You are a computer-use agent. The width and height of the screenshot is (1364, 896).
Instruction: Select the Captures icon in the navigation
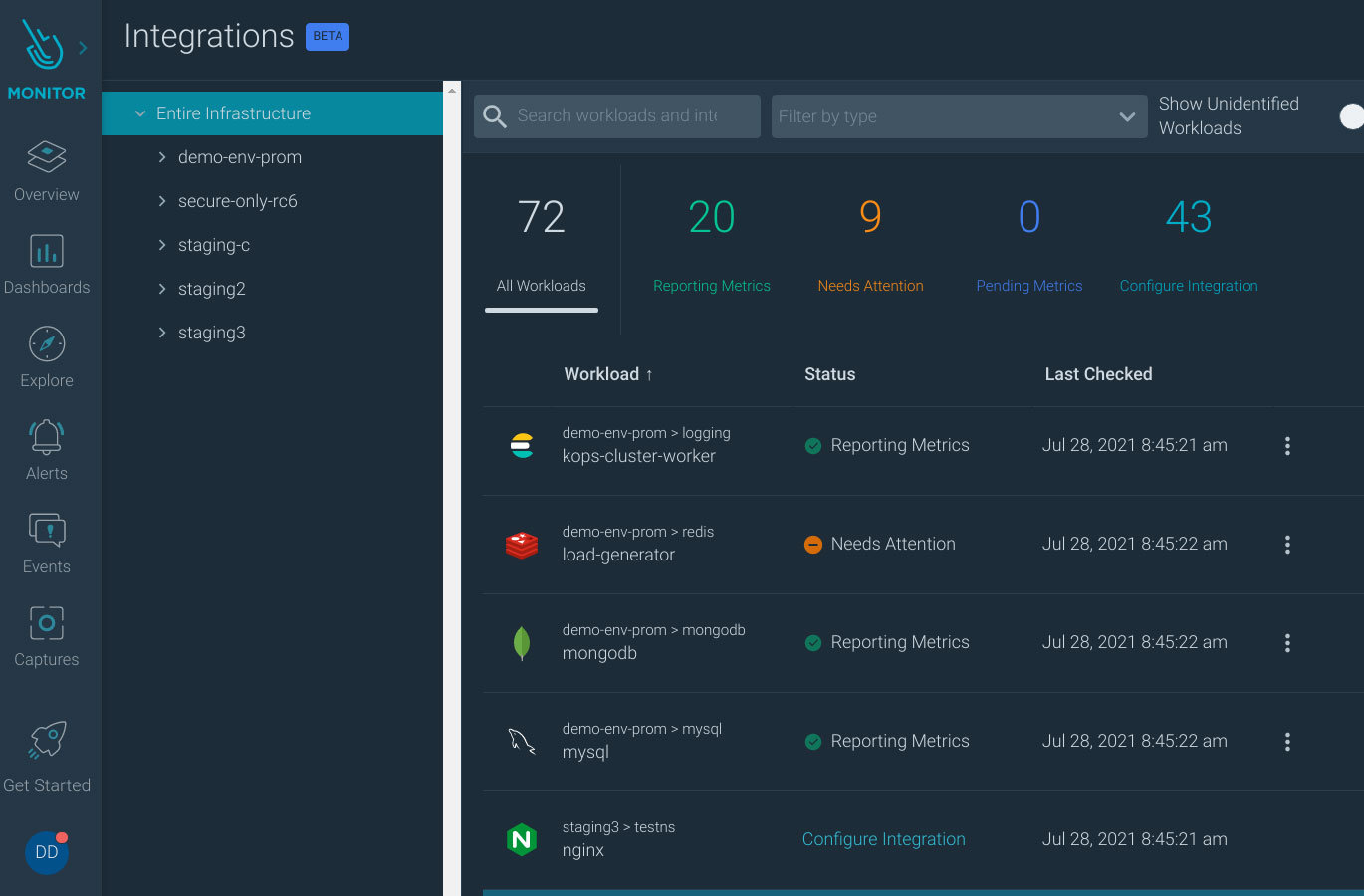pos(46,634)
